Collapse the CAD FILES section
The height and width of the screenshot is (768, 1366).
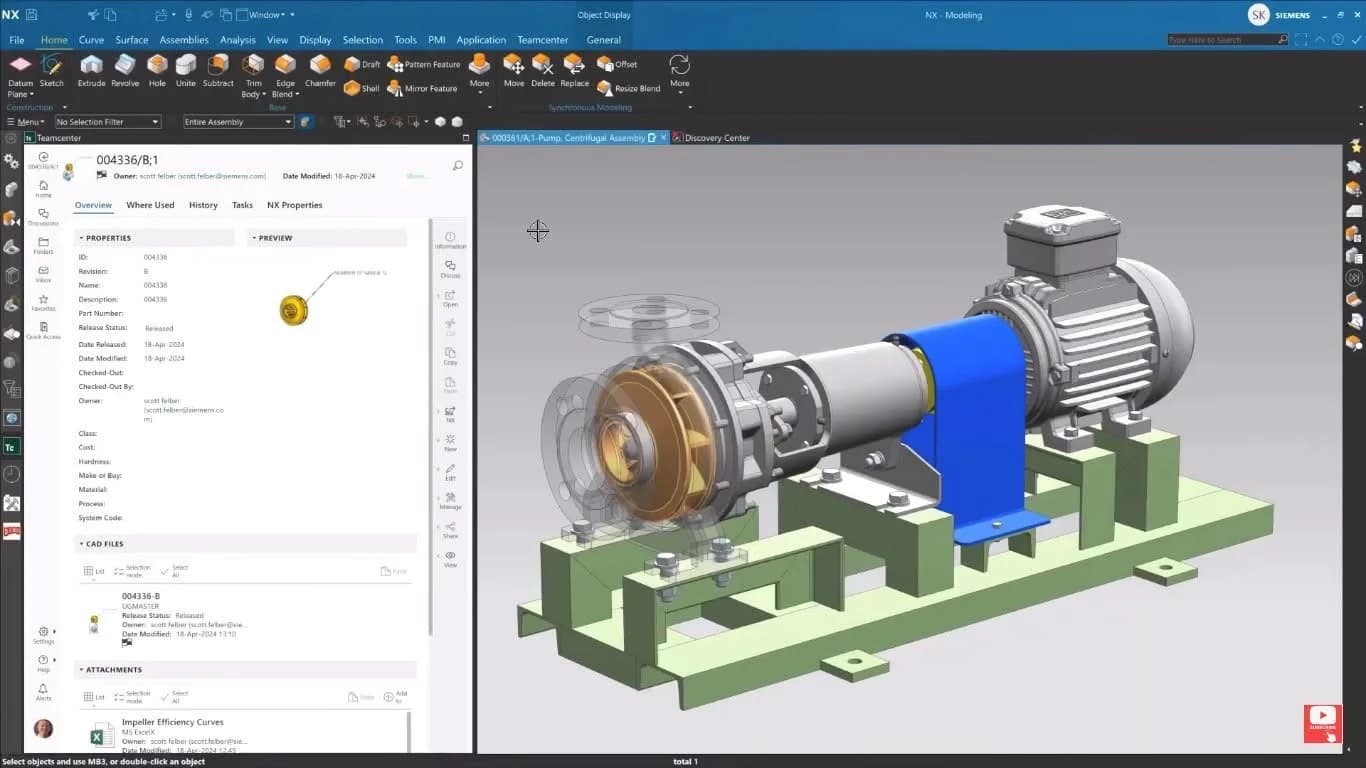(x=80, y=544)
